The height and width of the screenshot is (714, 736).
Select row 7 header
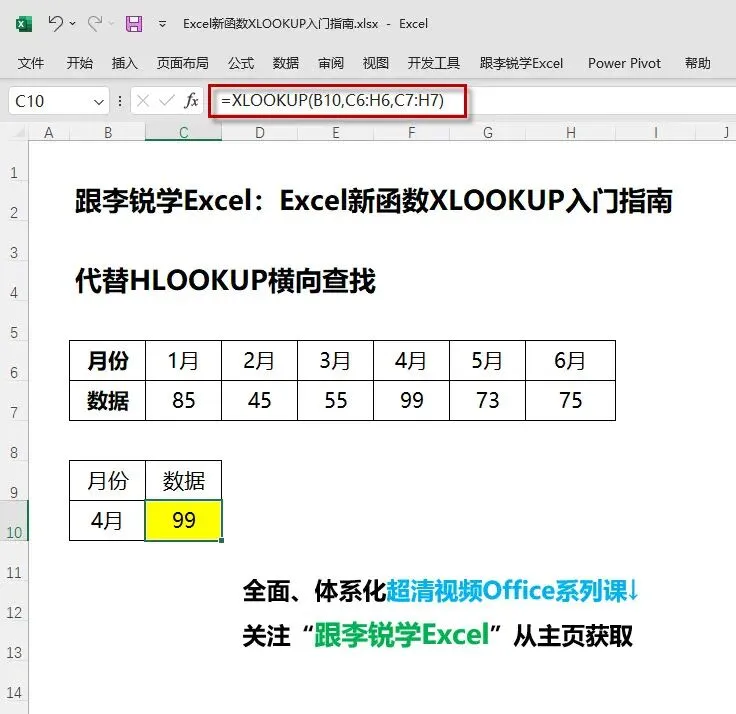(14, 400)
